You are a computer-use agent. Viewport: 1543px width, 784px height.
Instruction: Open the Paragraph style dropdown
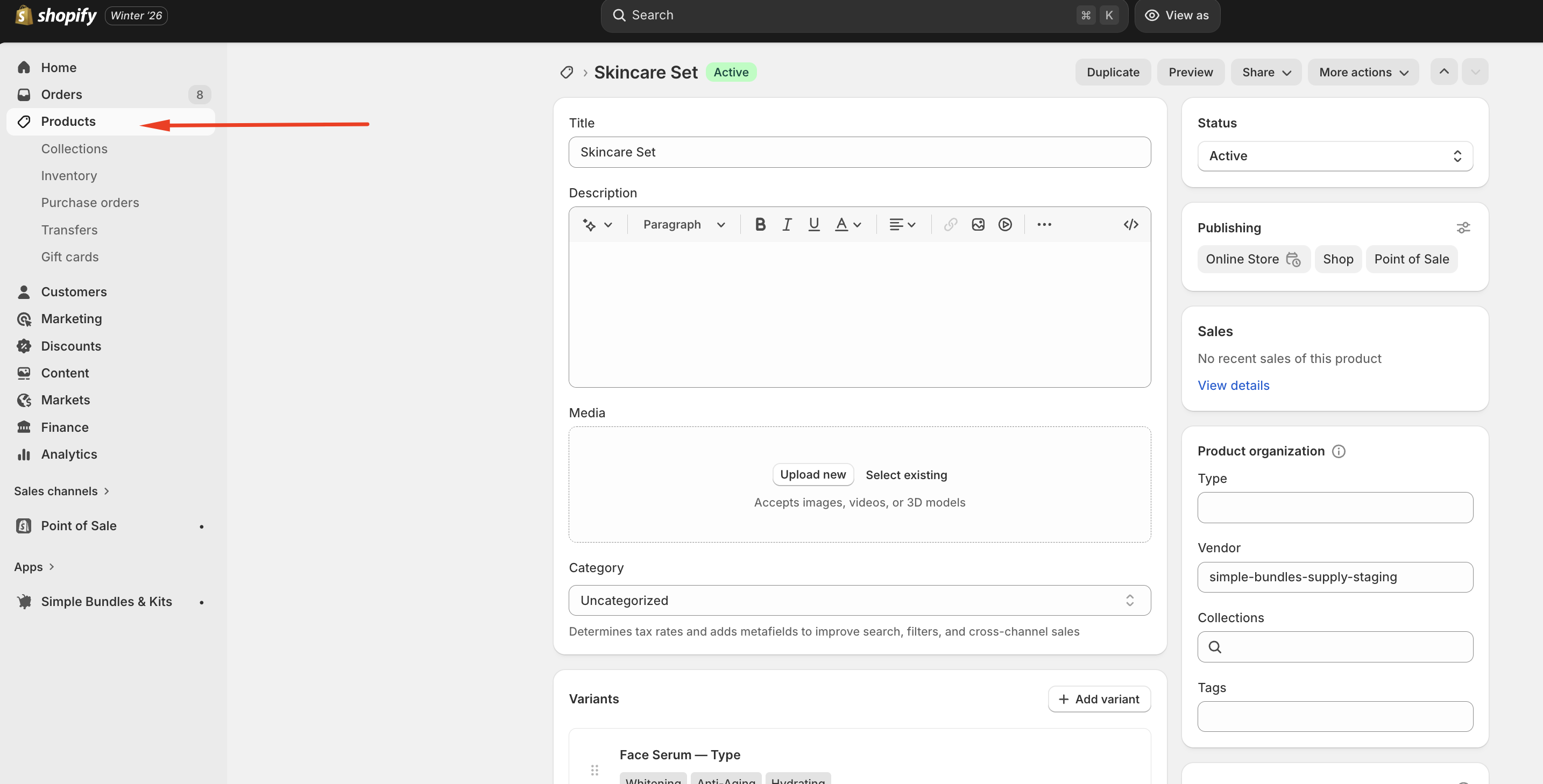(683, 224)
